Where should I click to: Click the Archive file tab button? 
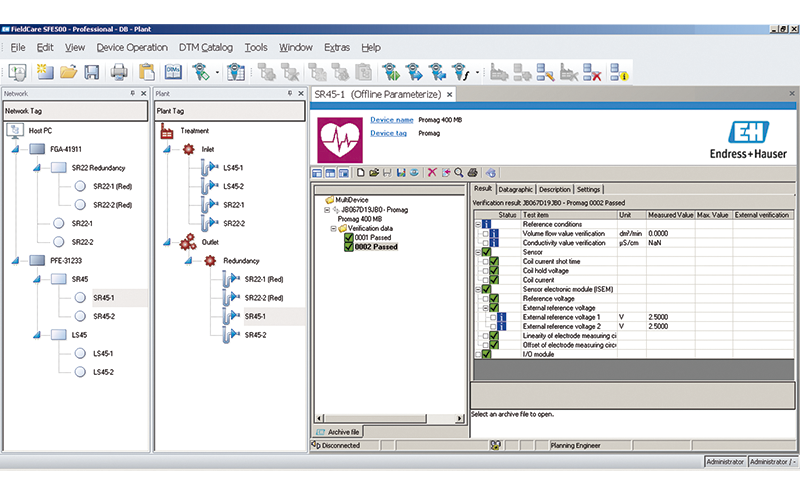click(x=338, y=432)
